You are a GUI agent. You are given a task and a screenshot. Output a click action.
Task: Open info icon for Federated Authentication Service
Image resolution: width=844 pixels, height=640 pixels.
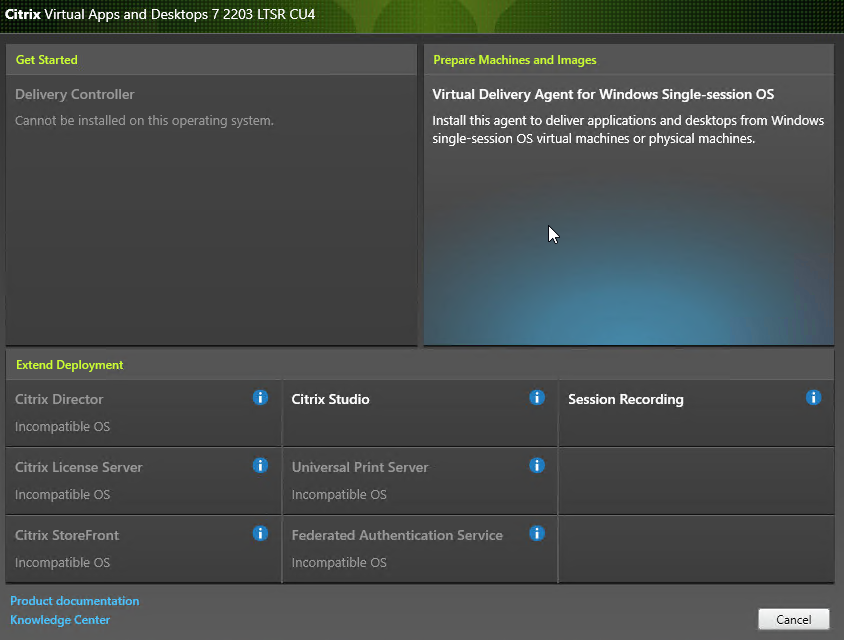(x=537, y=533)
